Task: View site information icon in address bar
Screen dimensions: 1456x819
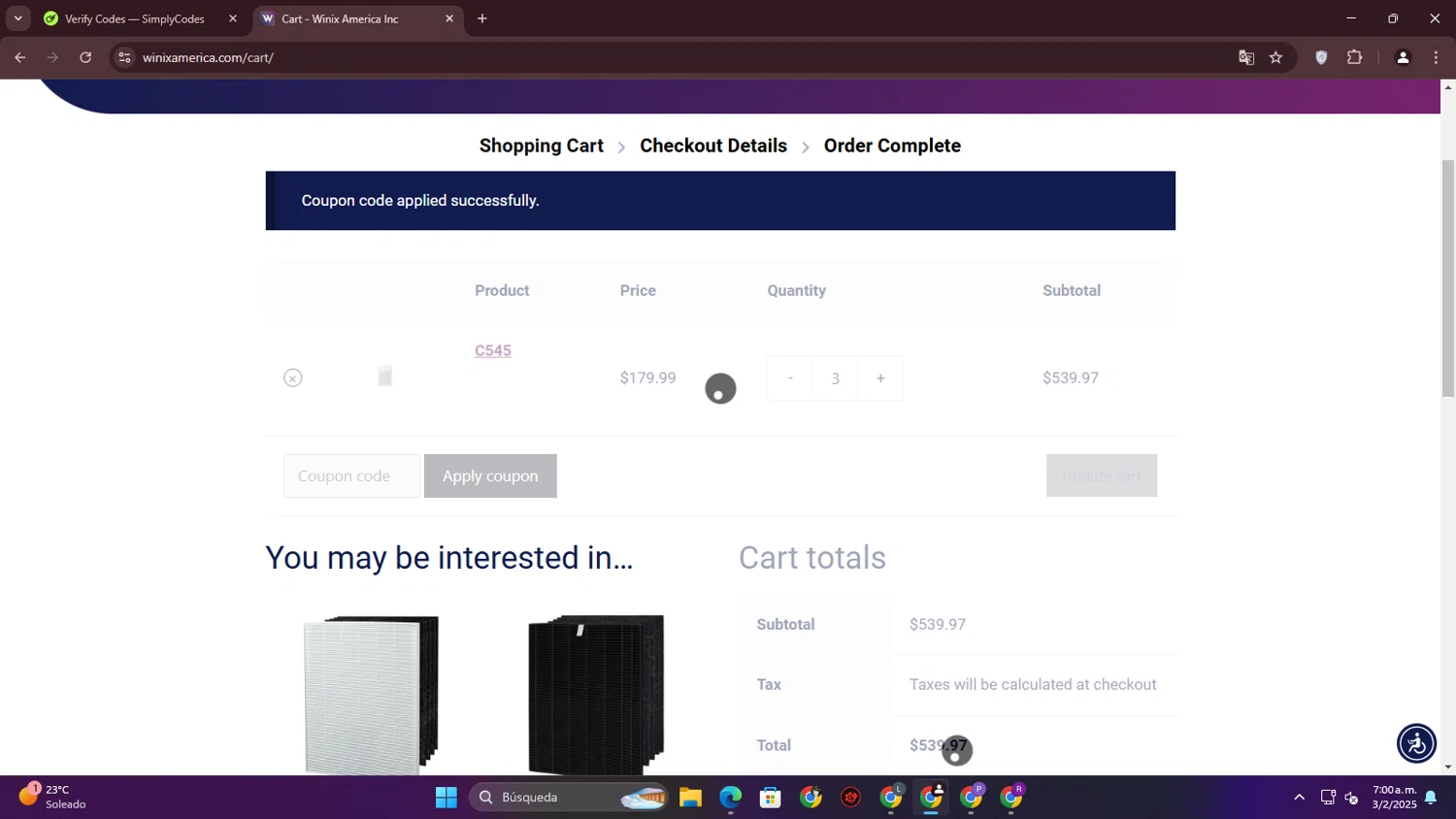Action: (123, 57)
